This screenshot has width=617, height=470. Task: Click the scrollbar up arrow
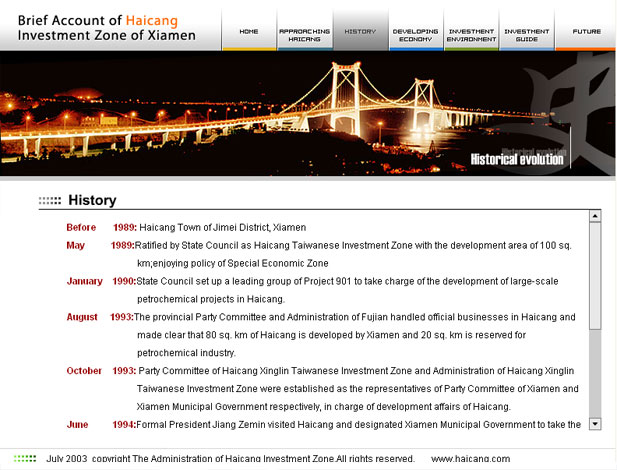pos(595,216)
